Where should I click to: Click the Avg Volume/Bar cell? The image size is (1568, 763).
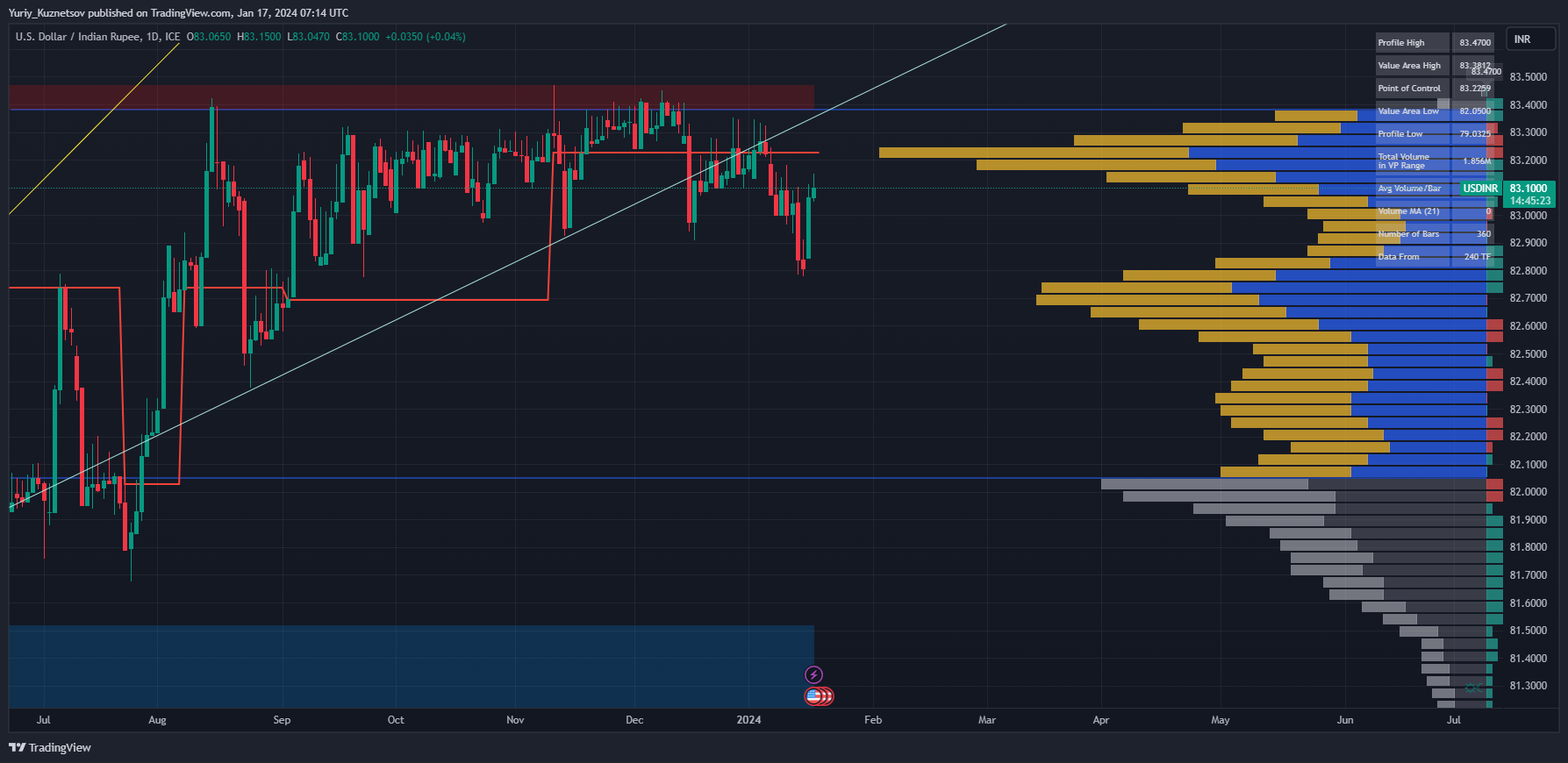point(1413,189)
